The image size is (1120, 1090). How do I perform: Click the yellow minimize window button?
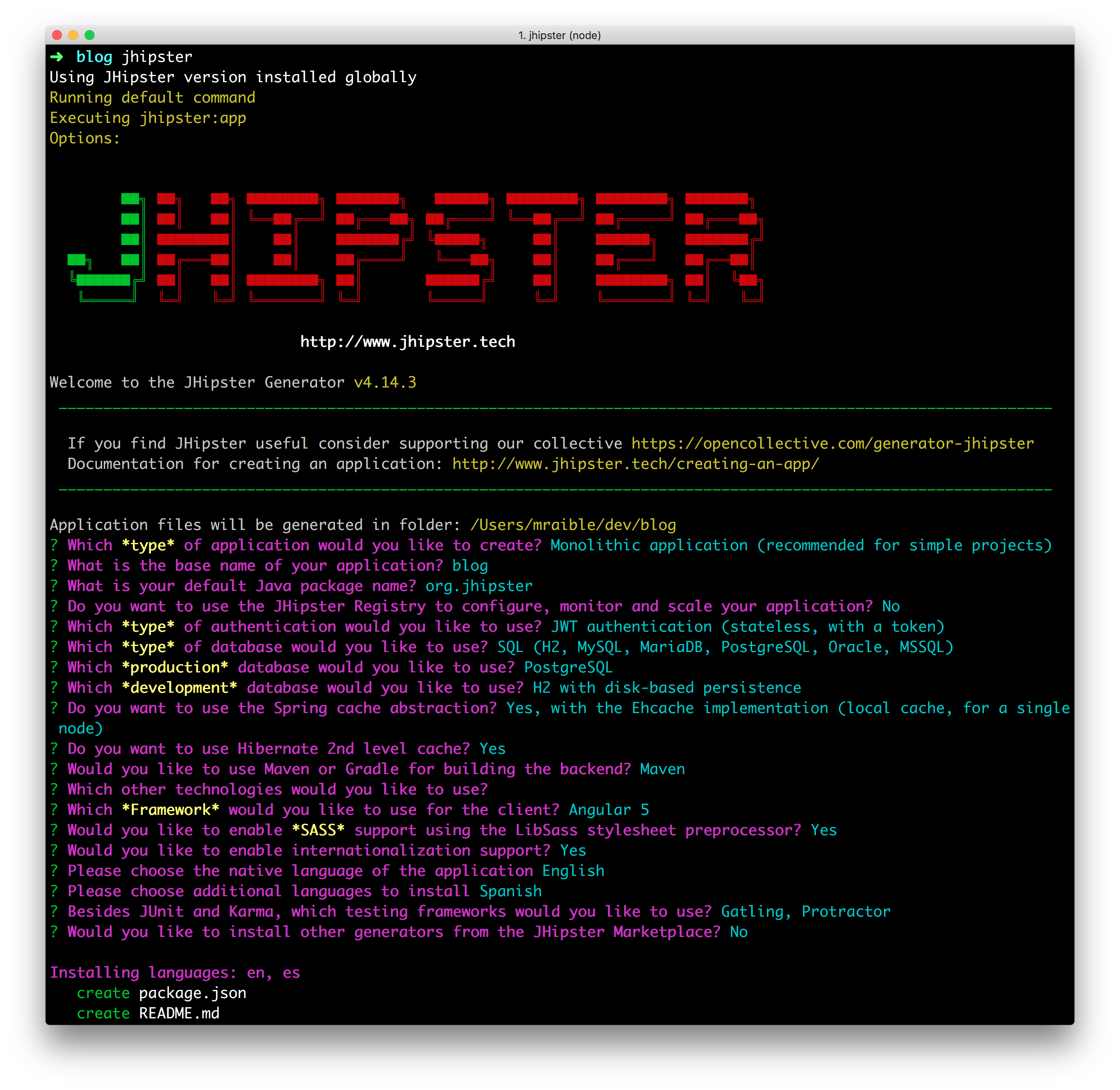click(x=73, y=35)
